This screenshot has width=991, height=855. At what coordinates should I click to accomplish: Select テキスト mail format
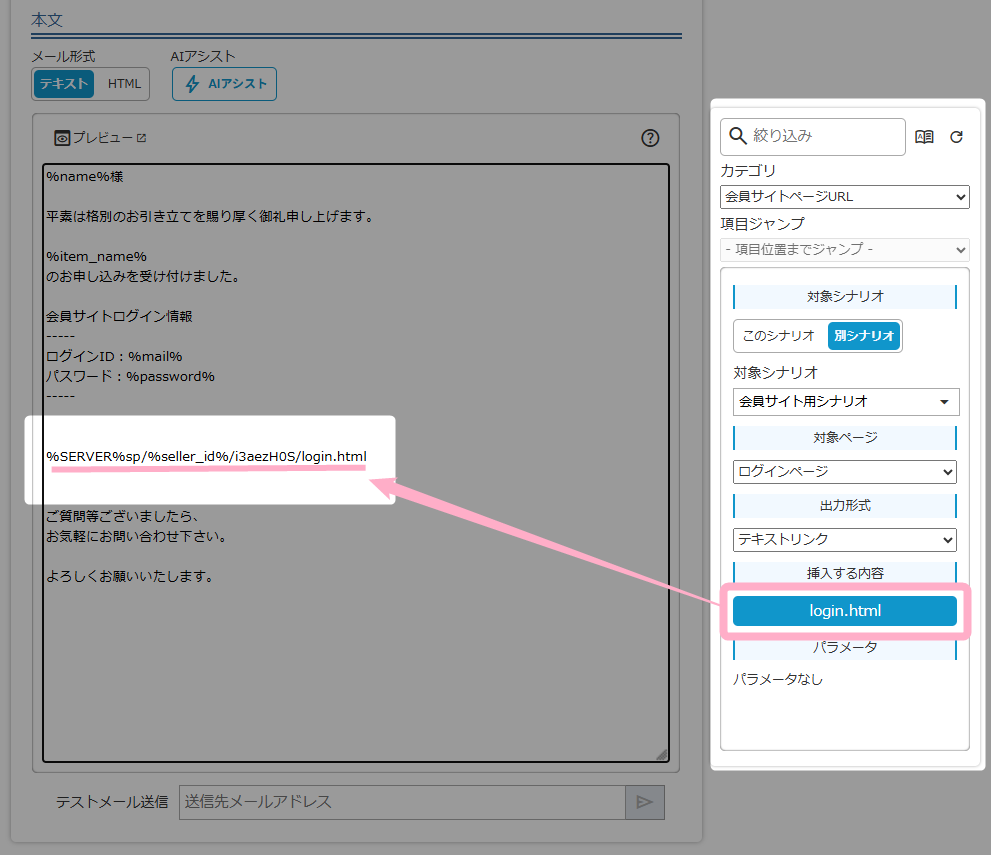(64, 84)
